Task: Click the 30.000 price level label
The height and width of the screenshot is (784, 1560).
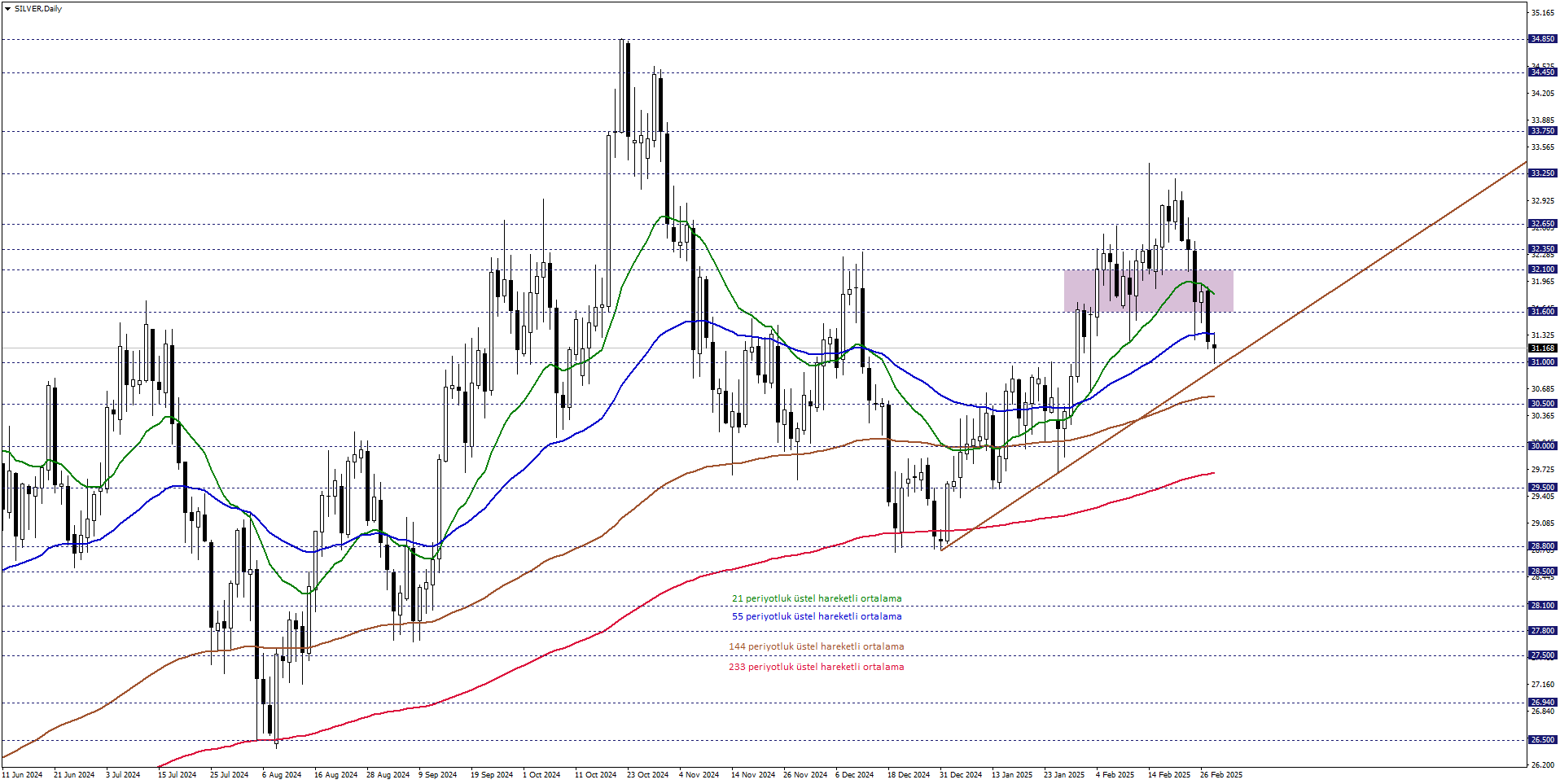Action: 1542,446
